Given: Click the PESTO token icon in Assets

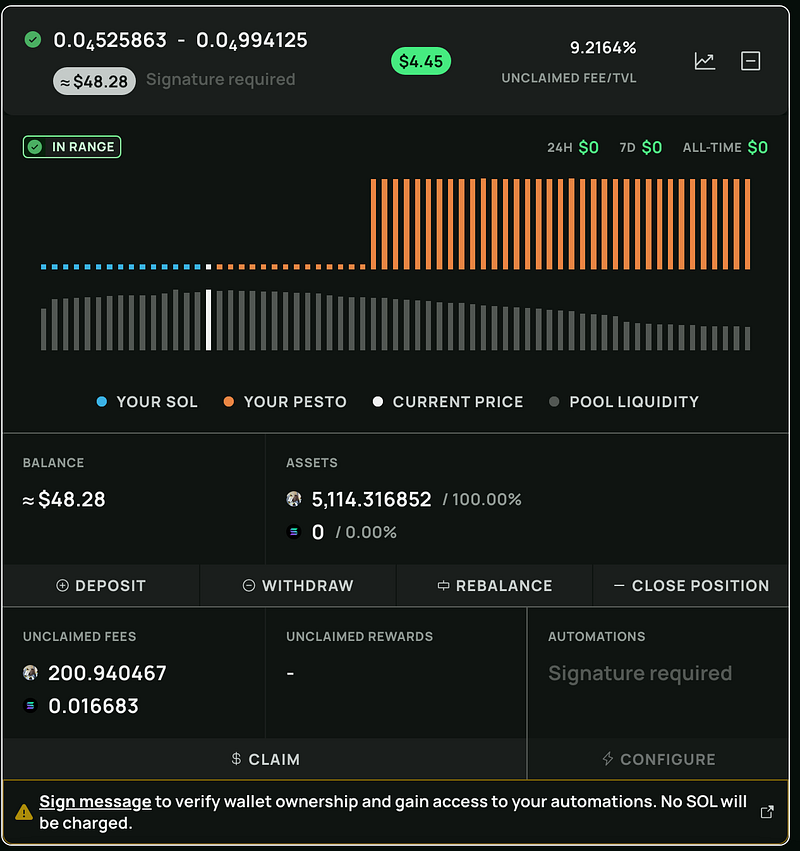Looking at the screenshot, I should (x=294, y=499).
